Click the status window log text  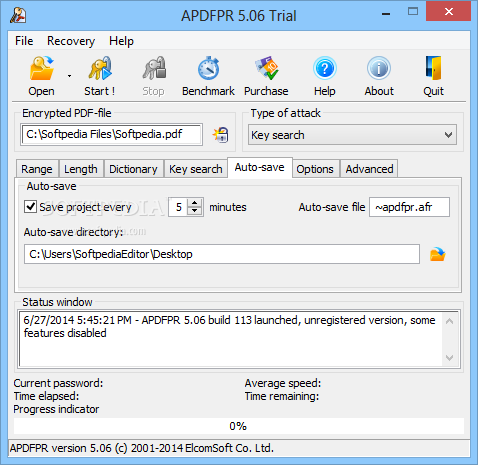(x=229, y=327)
